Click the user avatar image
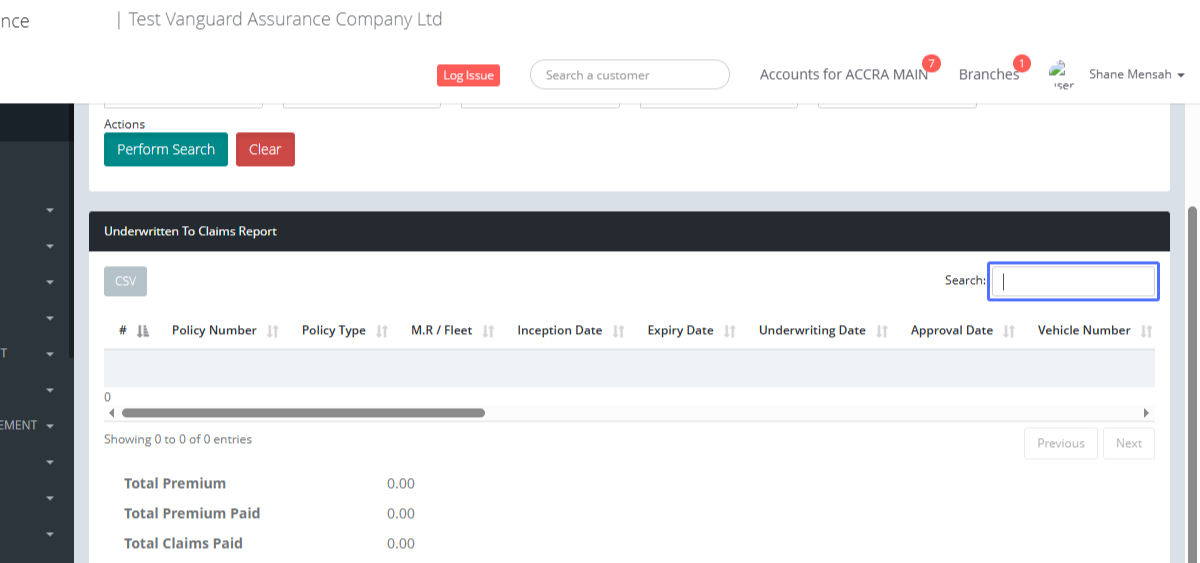Viewport: 1200px width, 563px height. point(1060,75)
